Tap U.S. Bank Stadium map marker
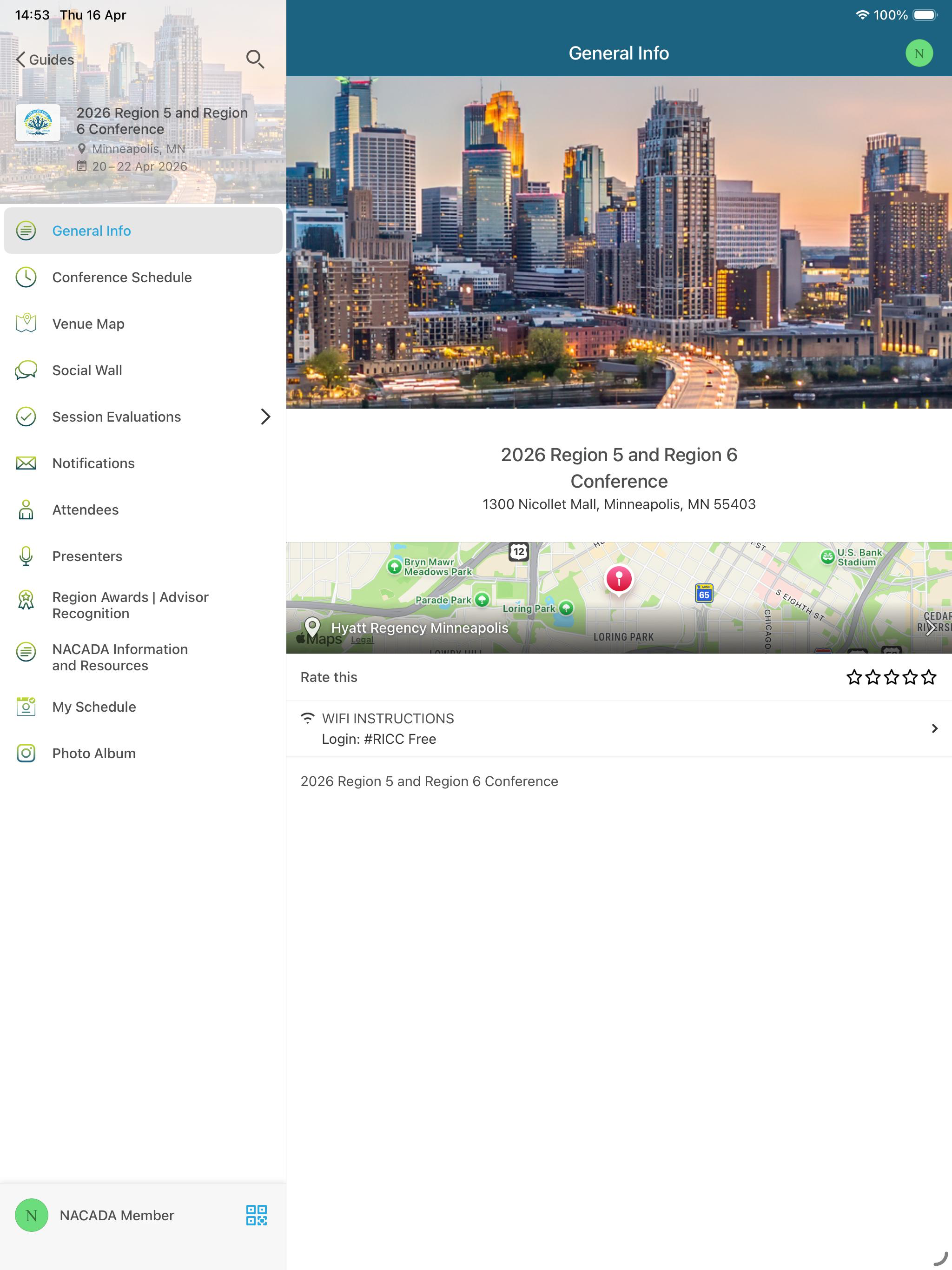952x1270 pixels. click(827, 556)
